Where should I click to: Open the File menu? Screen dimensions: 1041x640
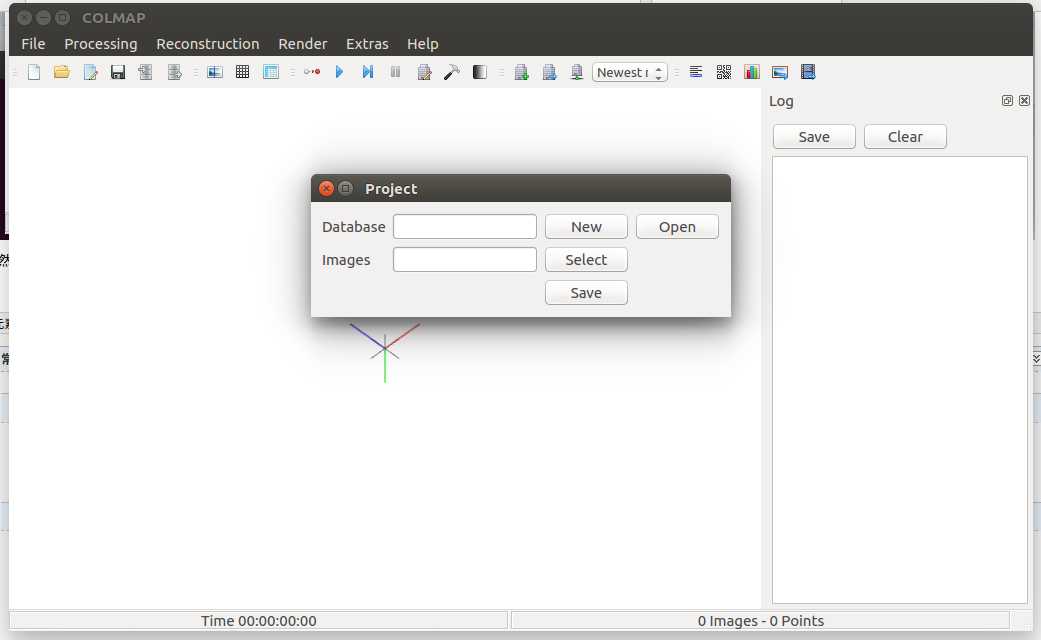coord(33,44)
